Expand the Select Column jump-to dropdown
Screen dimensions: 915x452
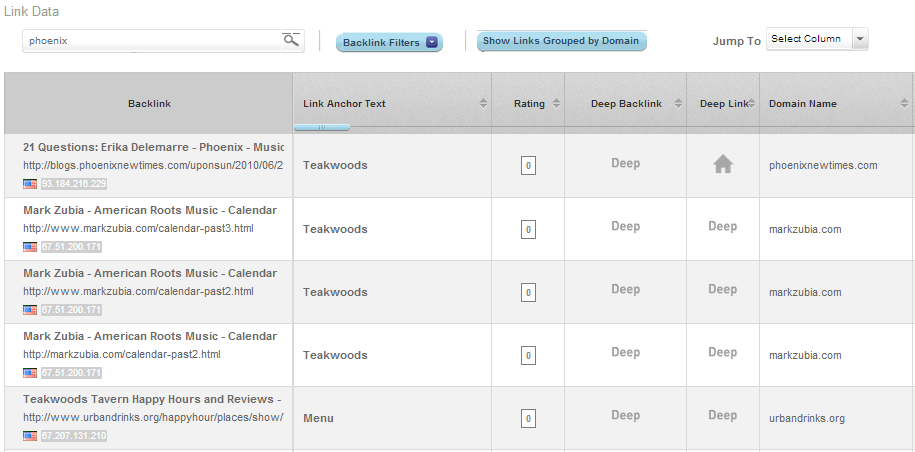[860, 40]
